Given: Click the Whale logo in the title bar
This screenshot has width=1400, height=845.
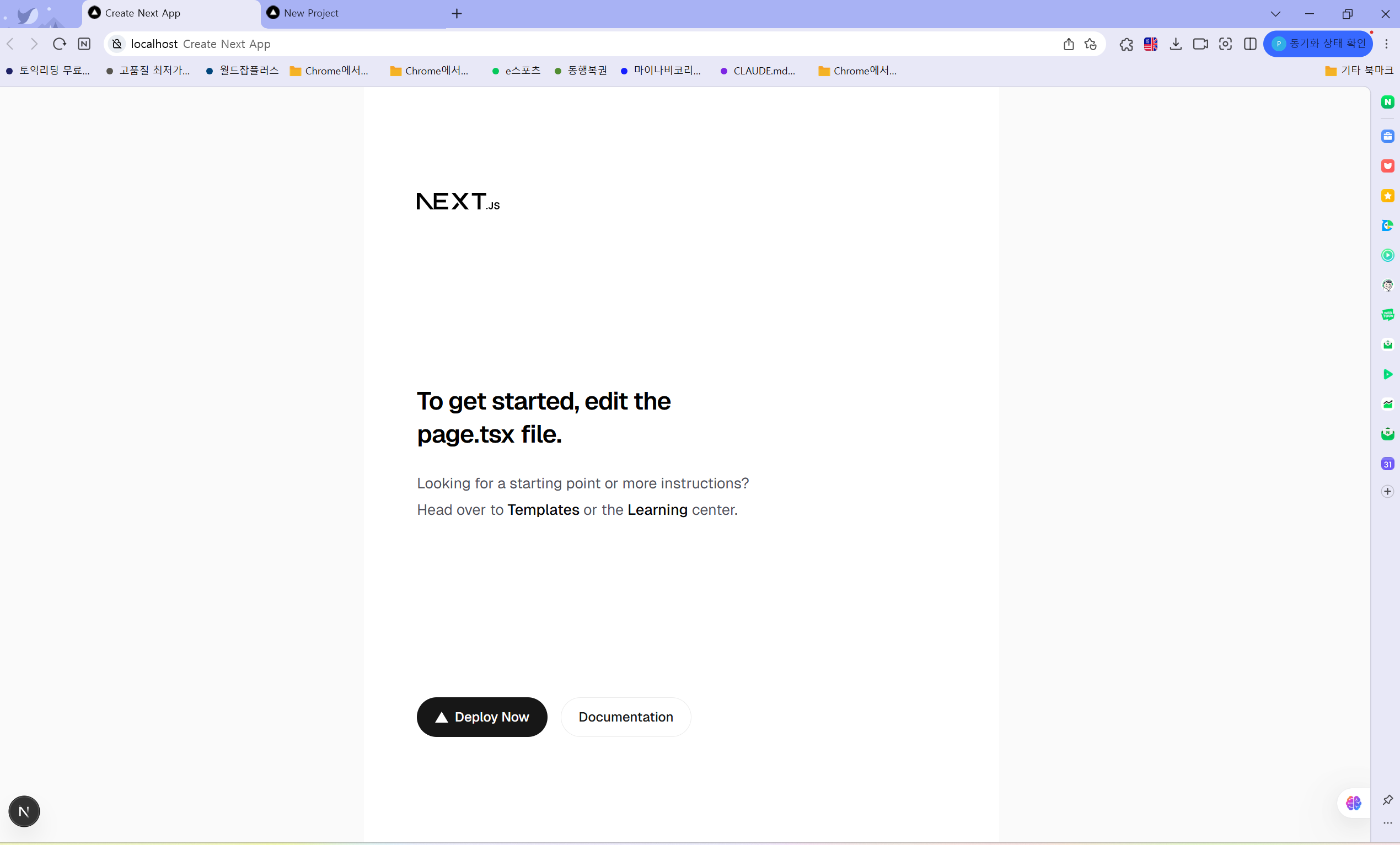Looking at the screenshot, I should point(27,15).
